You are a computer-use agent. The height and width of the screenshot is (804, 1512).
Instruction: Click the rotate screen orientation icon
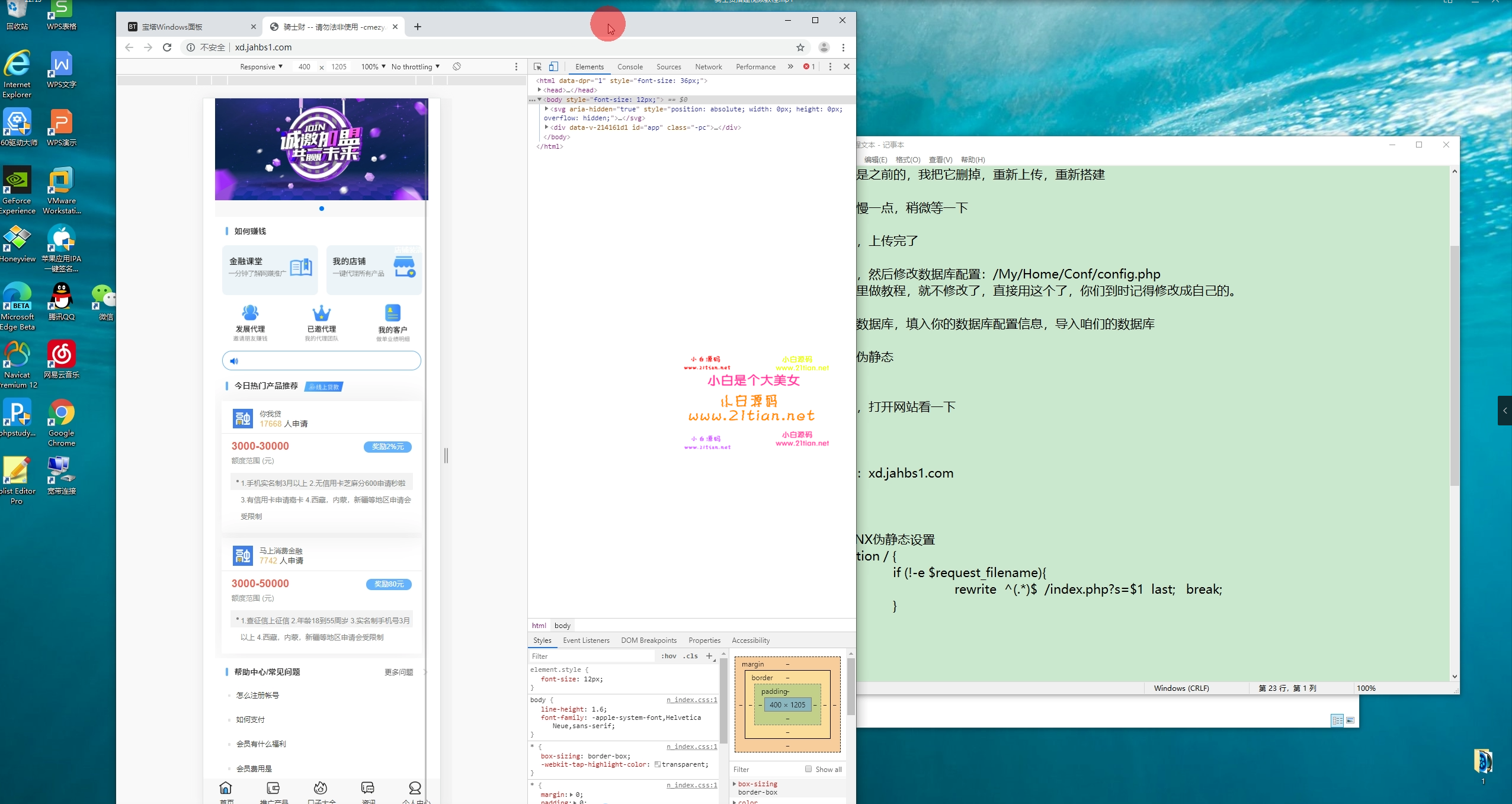click(457, 66)
